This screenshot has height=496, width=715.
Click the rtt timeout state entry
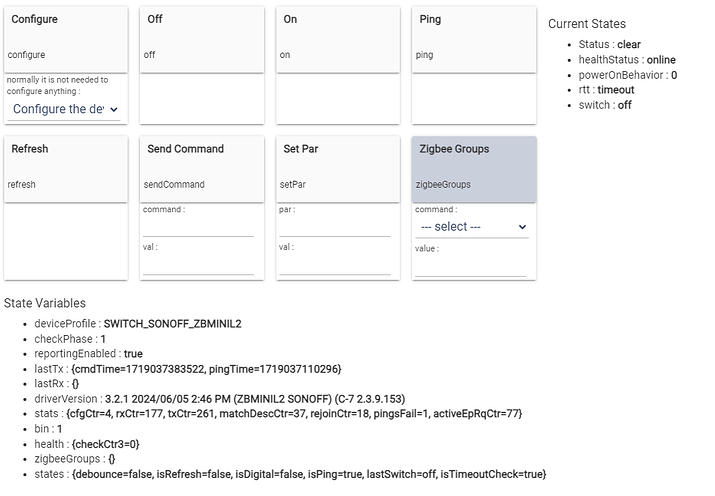(x=606, y=90)
